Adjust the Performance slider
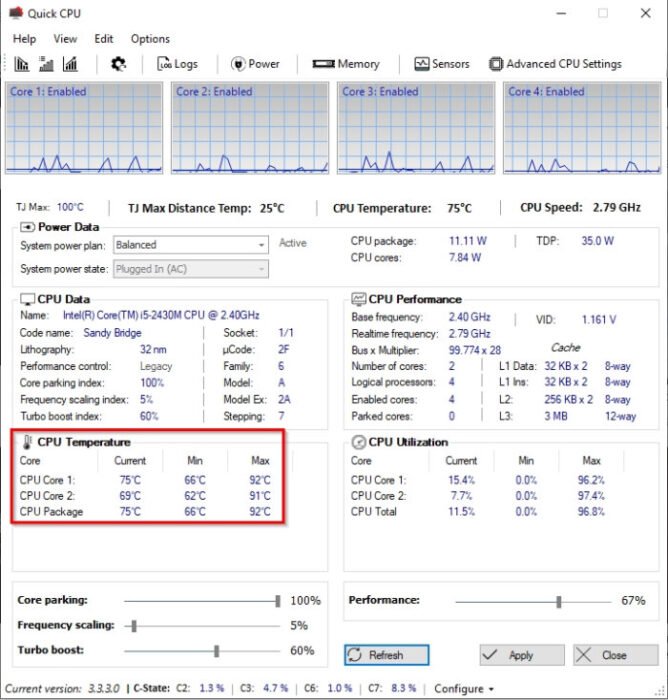Screen dimensions: 668x700 (x=559, y=602)
